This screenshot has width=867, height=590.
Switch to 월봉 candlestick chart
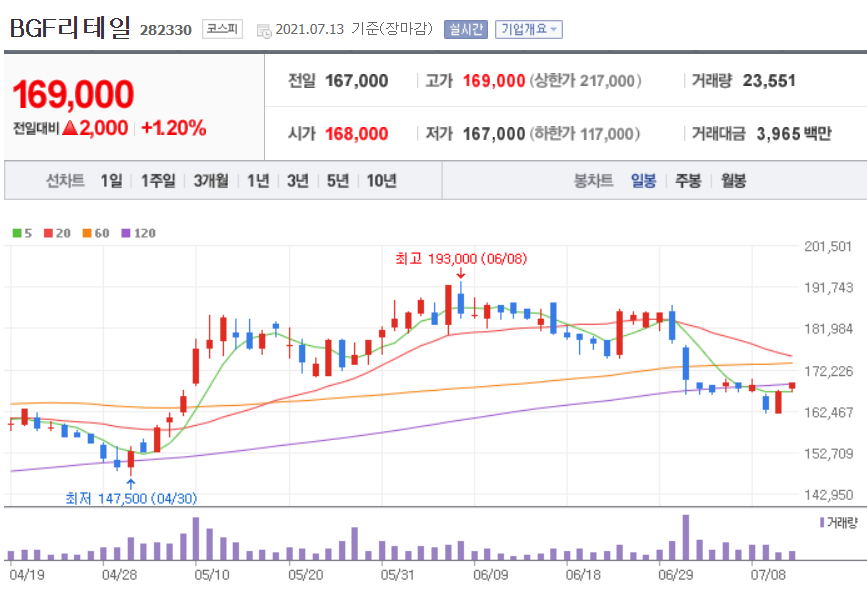[733, 180]
